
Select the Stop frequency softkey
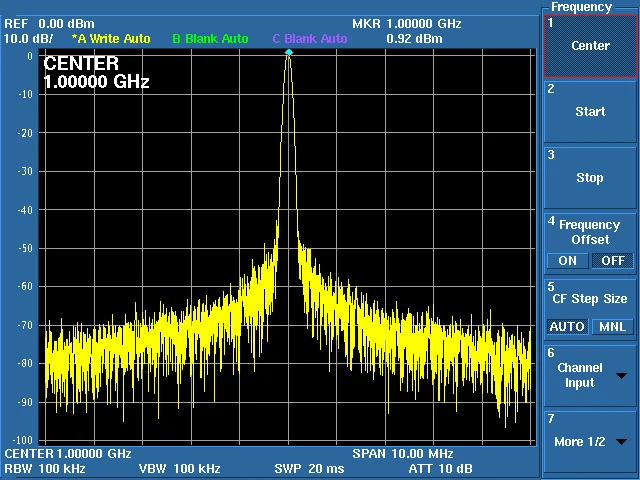click(590, 178)
